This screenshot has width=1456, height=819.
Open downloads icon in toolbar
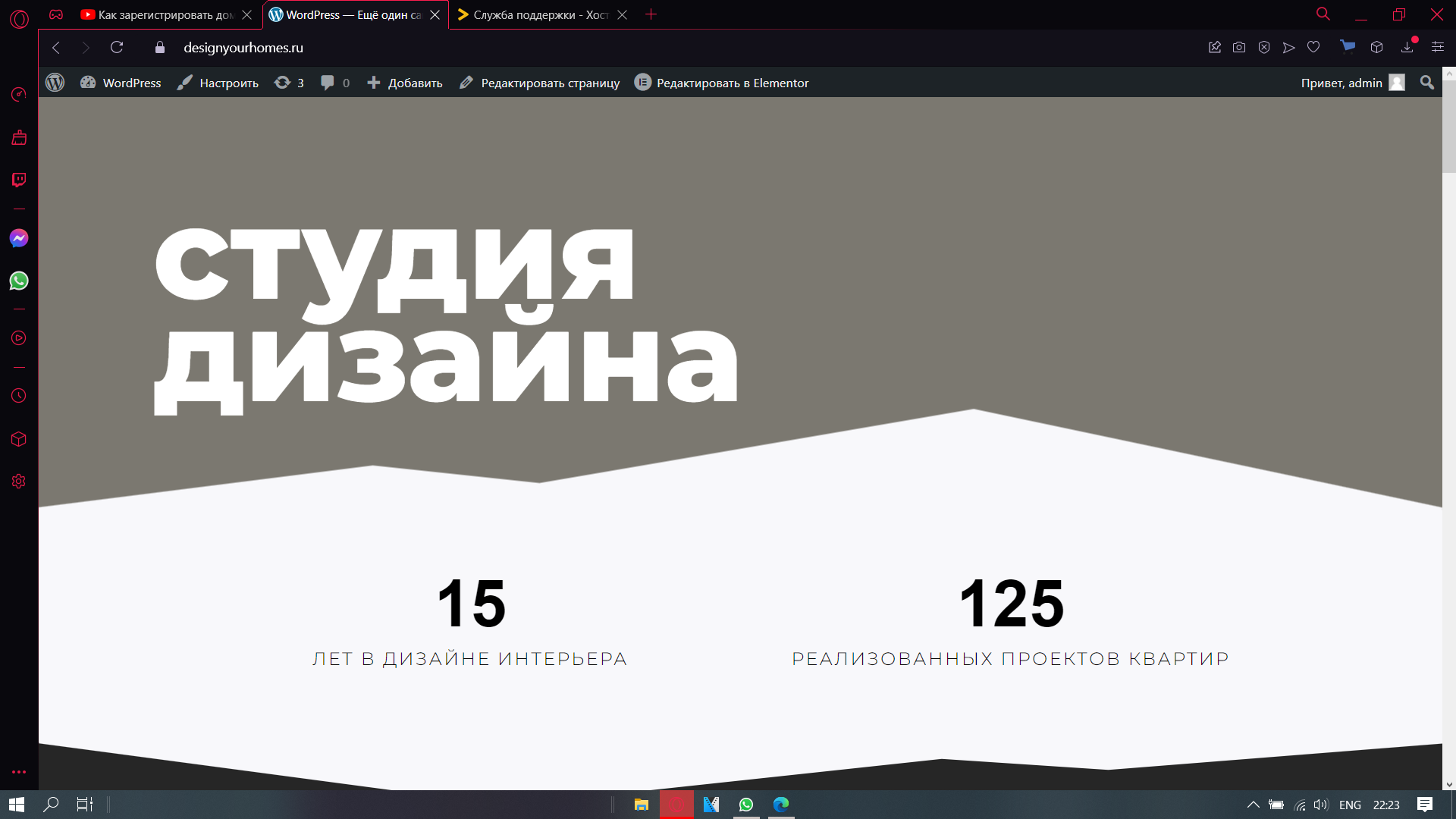click(x=1407, y=47)
